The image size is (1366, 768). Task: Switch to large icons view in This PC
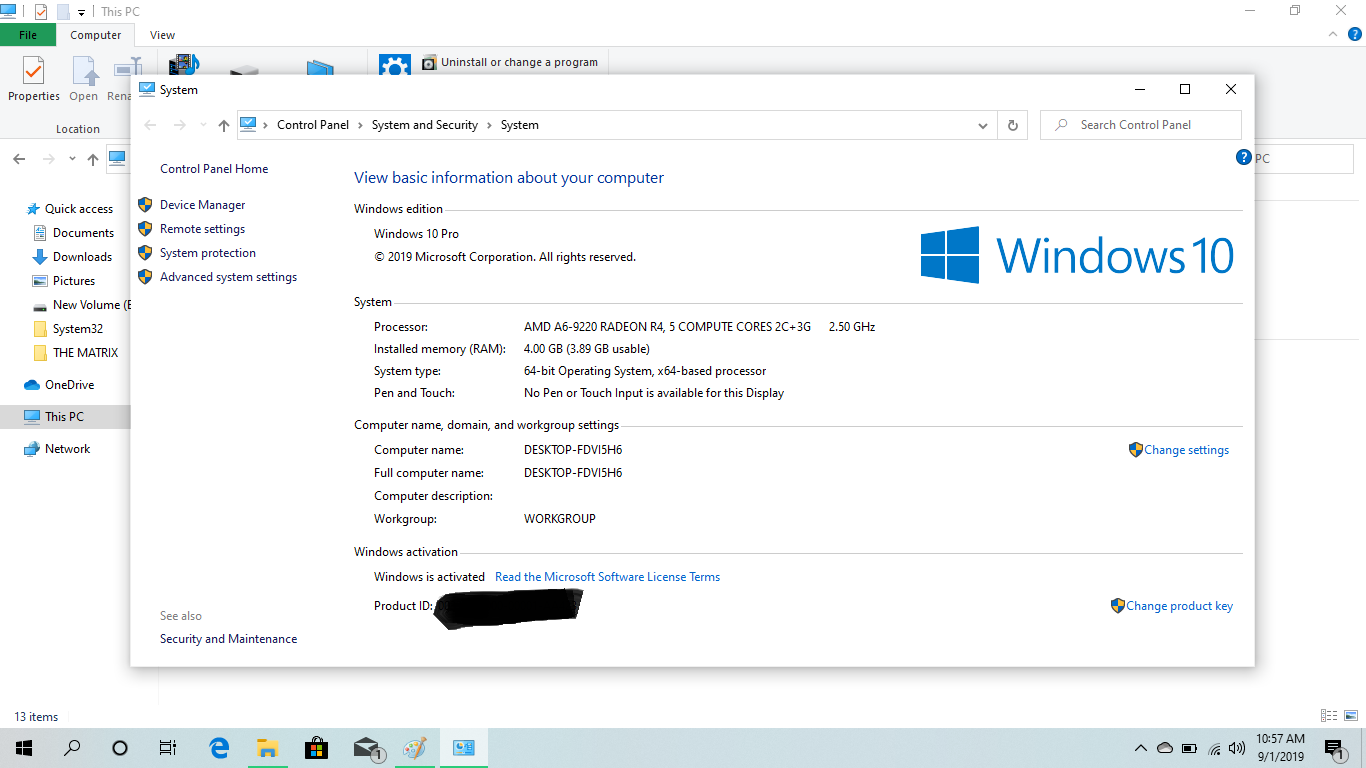tap(1352, 716)
